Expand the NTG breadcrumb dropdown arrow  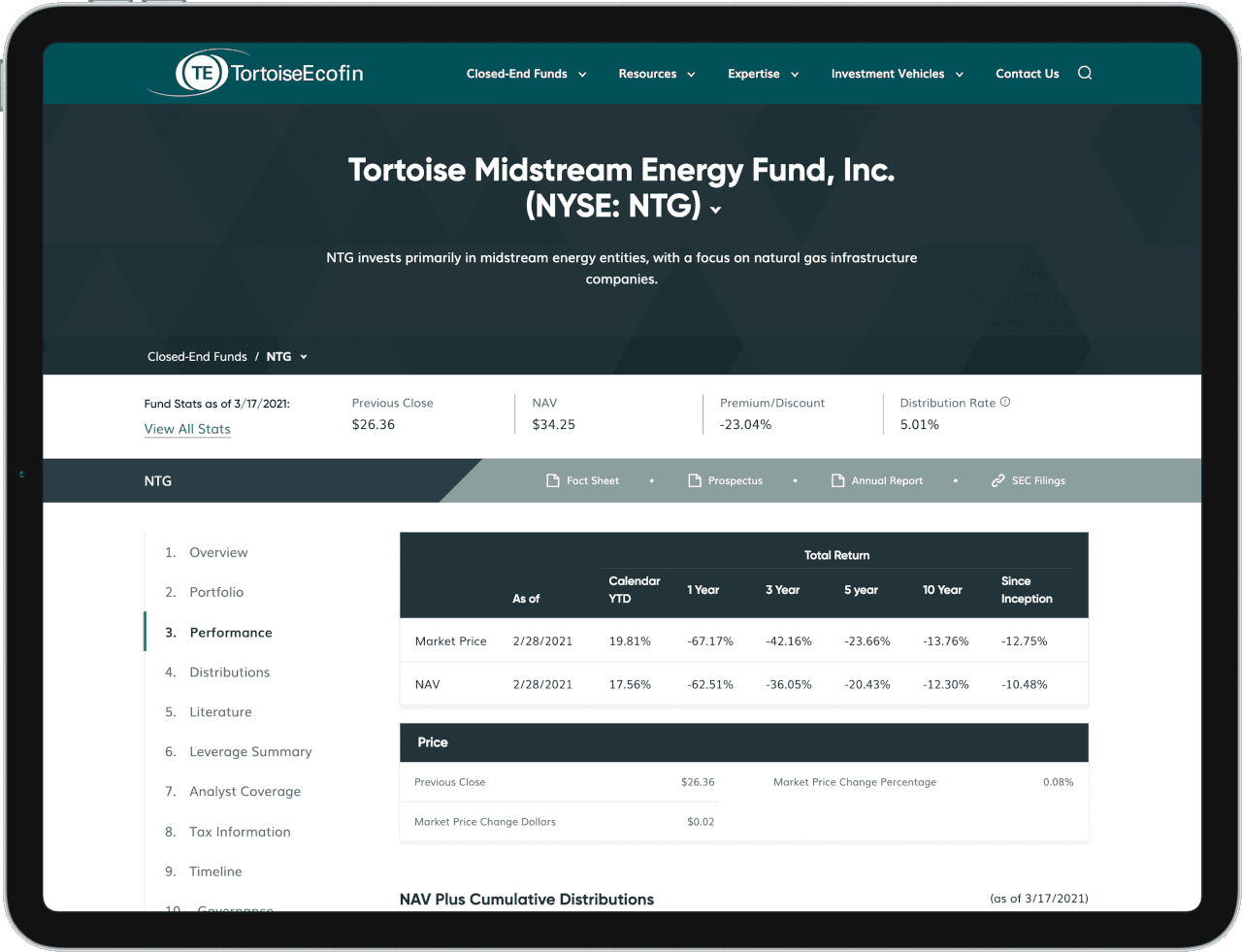pyautogui.click(x=304, y=357)
